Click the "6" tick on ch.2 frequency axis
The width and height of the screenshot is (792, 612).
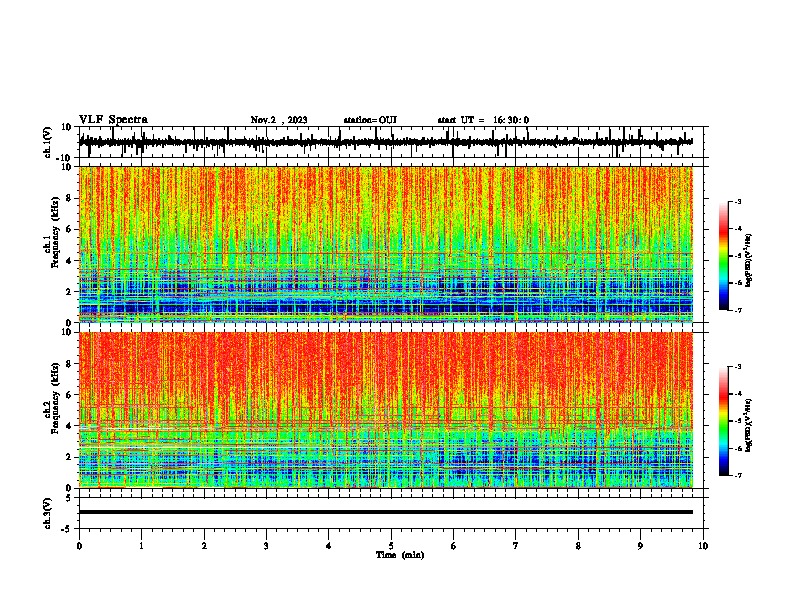tap(70, 394)
